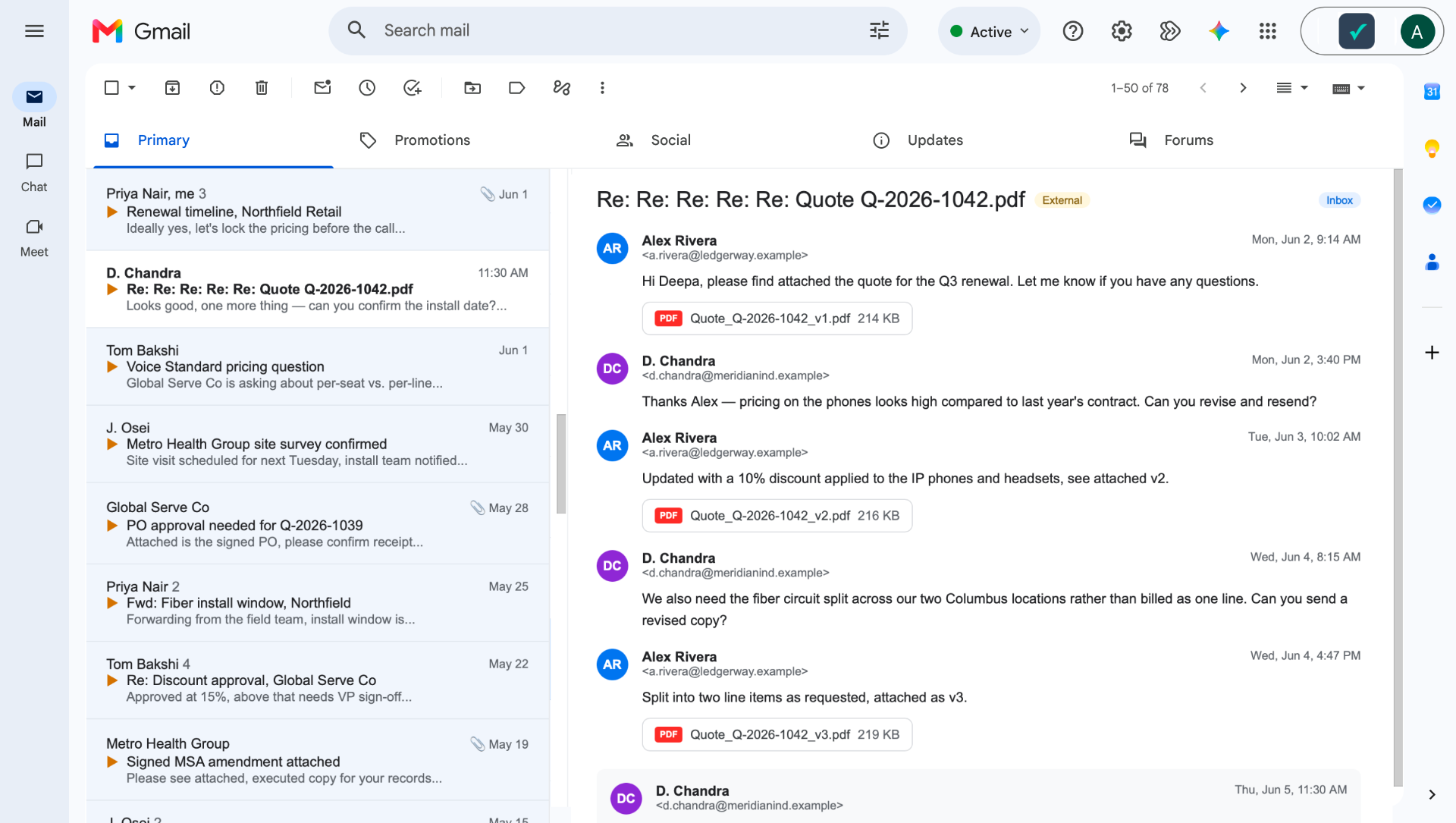
Task: Click the search magnifier icon
Action: tap(356, 30)
